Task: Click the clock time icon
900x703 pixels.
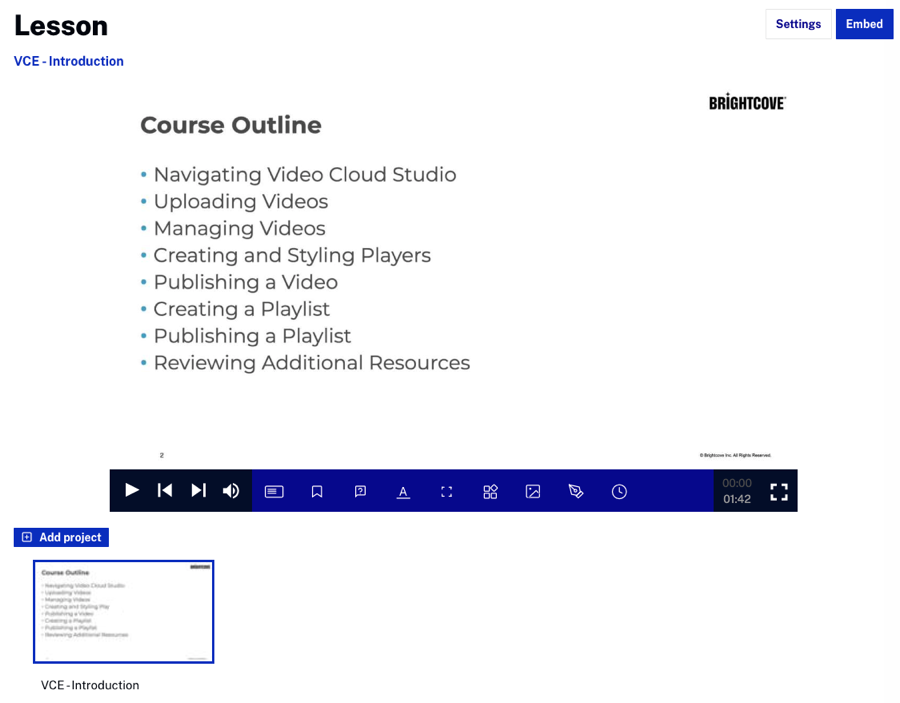Action: click(x=619, y=492)
